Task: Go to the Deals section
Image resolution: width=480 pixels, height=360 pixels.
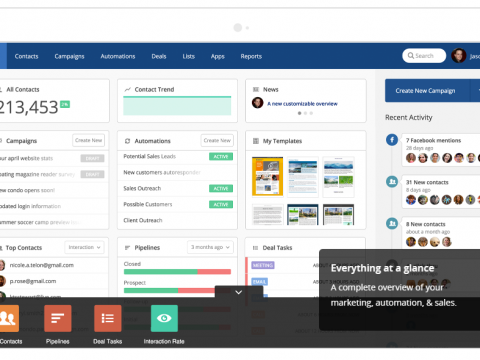Action: tap(159, 56)
